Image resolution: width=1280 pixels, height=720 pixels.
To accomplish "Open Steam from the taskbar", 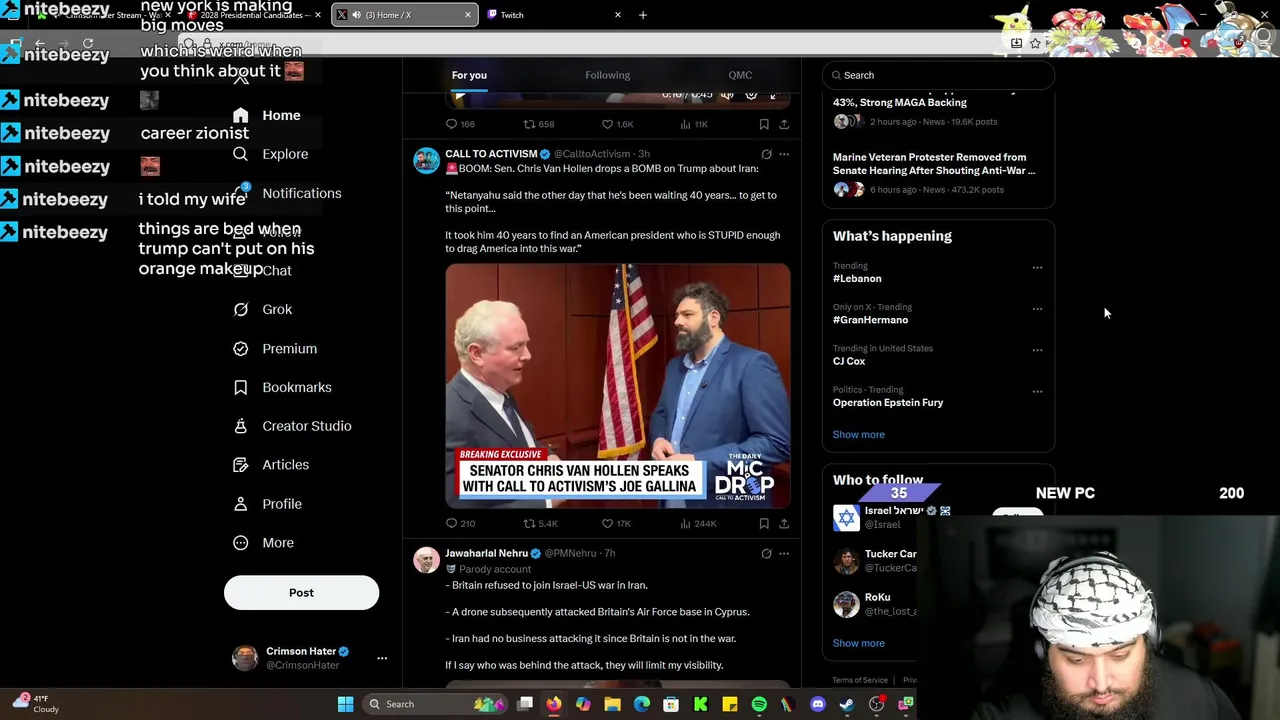I will tap(846, 704).
